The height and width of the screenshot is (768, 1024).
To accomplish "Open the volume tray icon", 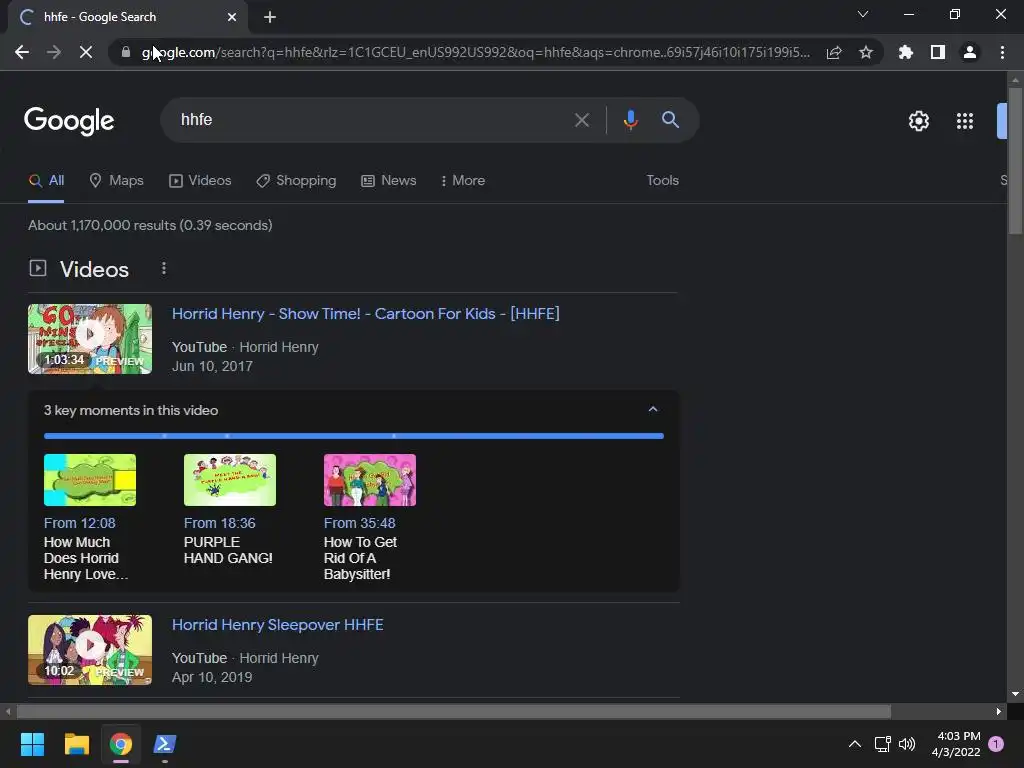I will pos(907,744).
